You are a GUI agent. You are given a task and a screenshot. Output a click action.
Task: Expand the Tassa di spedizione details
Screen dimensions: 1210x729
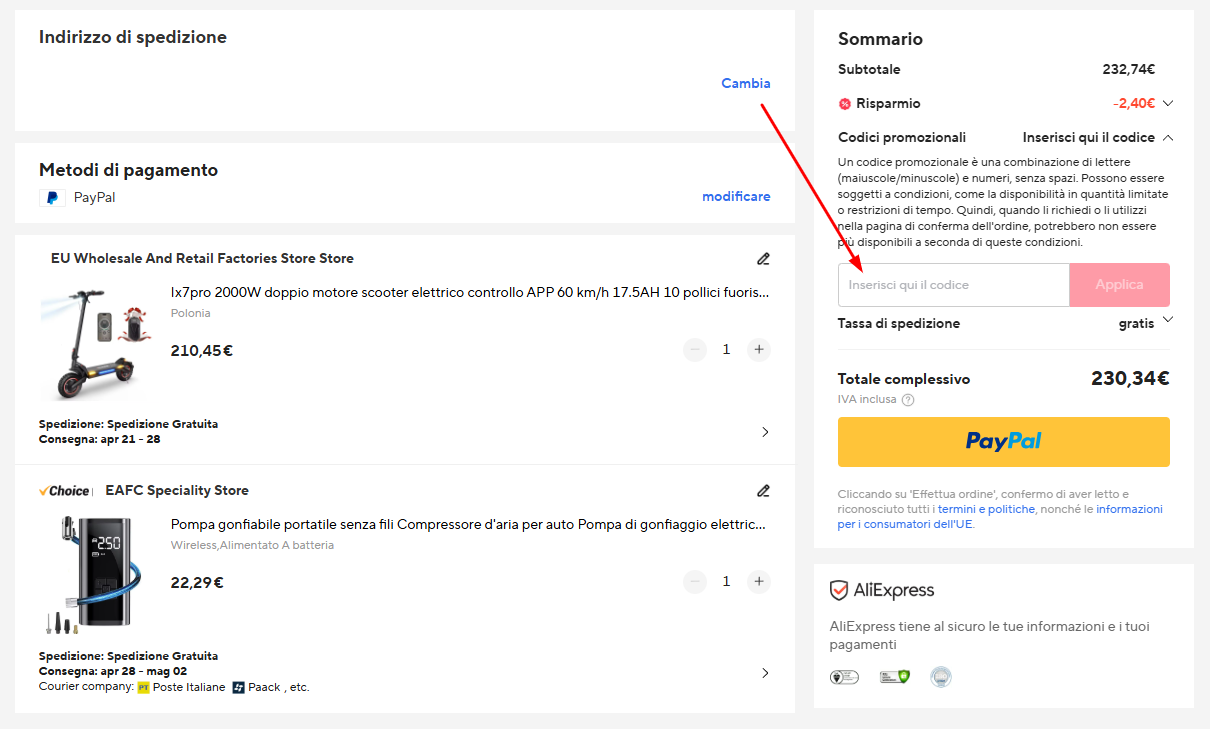pos(1168,322)
